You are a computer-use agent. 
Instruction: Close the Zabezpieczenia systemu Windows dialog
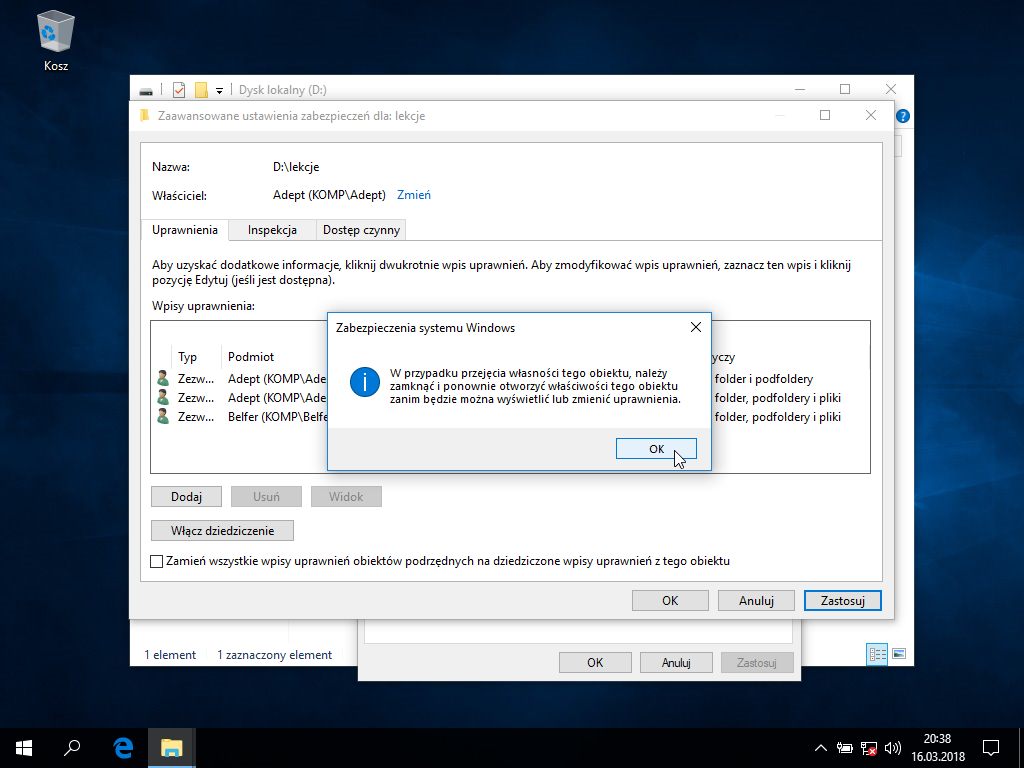696,327
